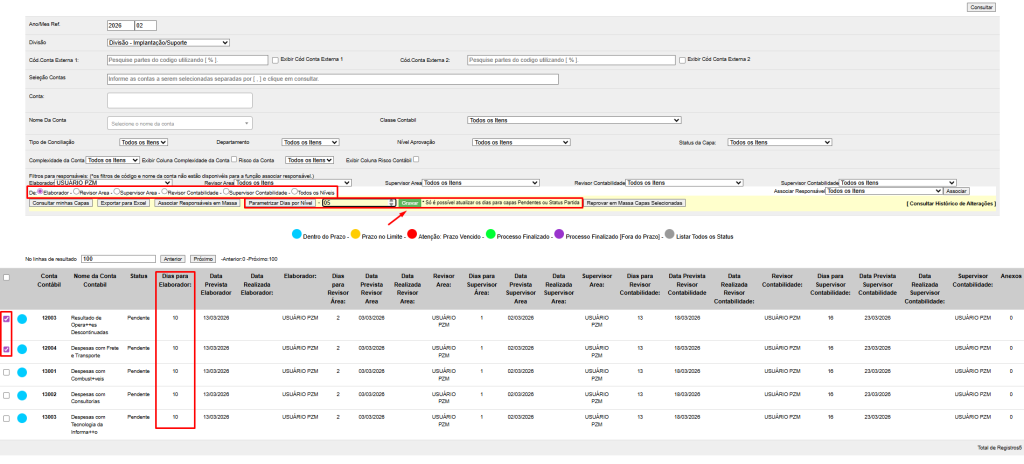The height and width of the screenshot is (464, 1024).
Task: Click blue status circle for account 13001
Action: click(22, 372)
